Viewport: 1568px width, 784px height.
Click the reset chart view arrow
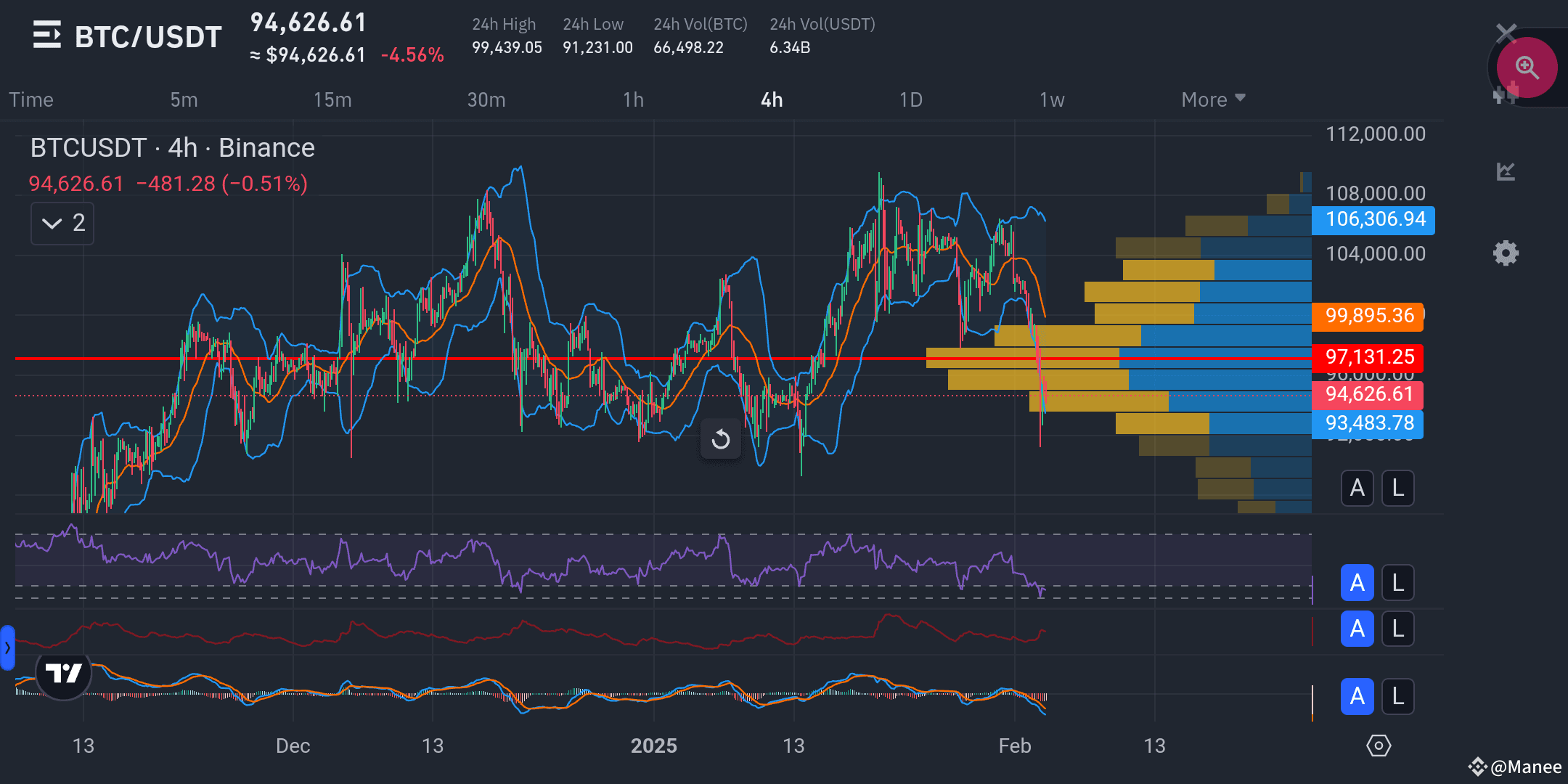pos(720,439)
